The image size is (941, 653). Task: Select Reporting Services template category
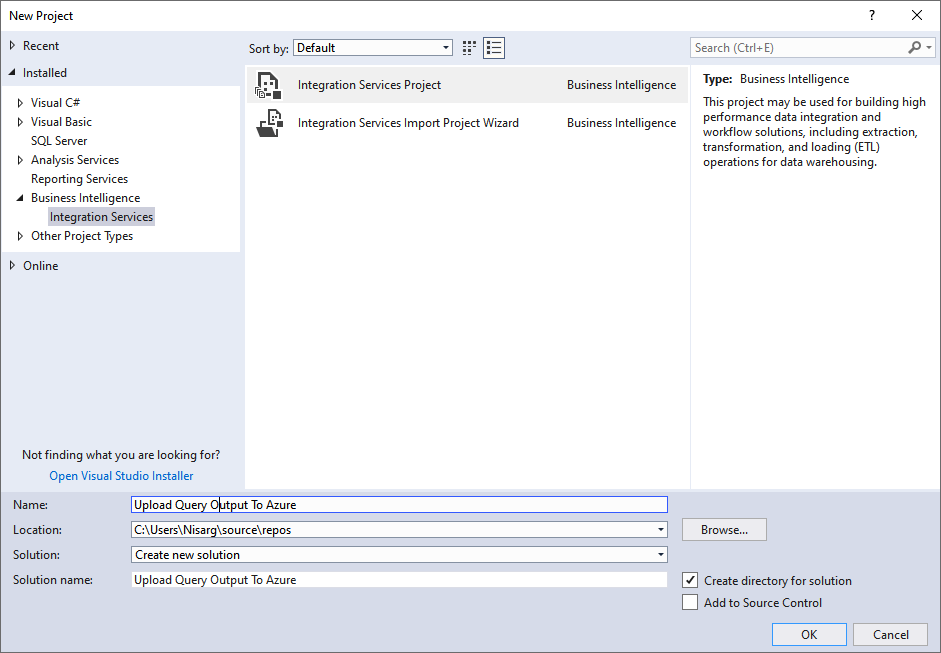point(79,179)
